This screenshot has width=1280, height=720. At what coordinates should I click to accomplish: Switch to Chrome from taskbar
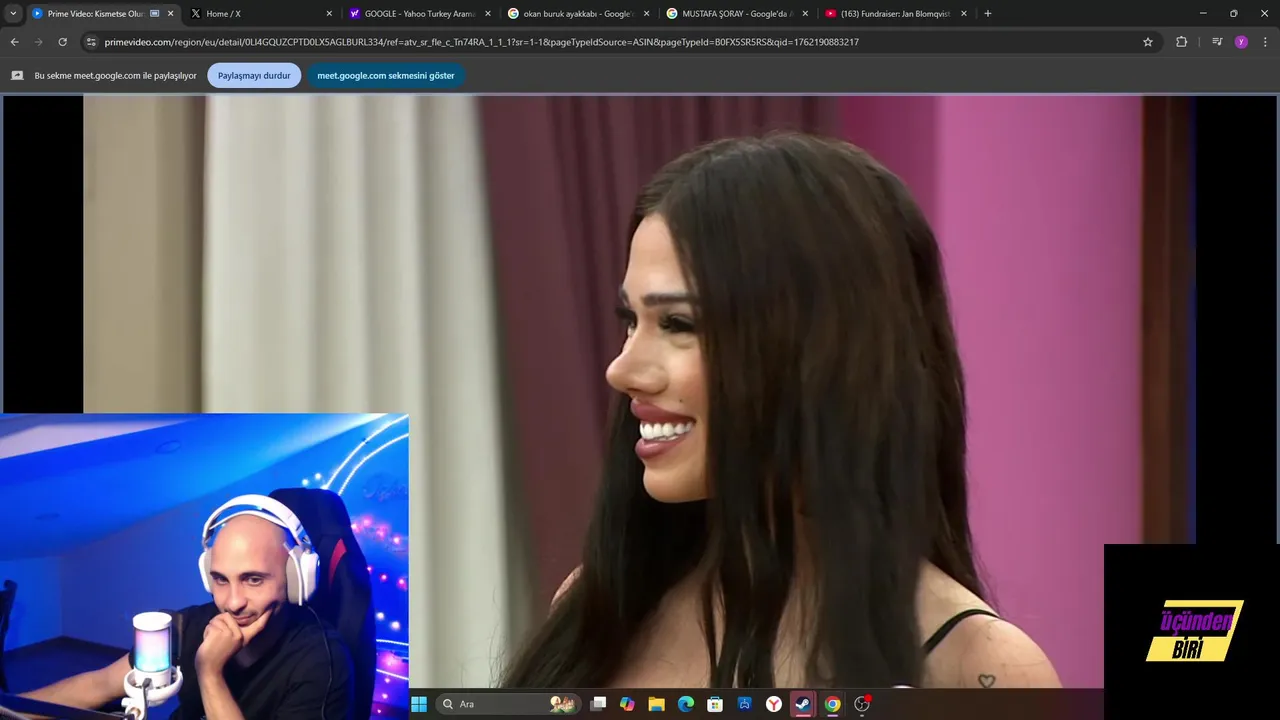[832, 704]
